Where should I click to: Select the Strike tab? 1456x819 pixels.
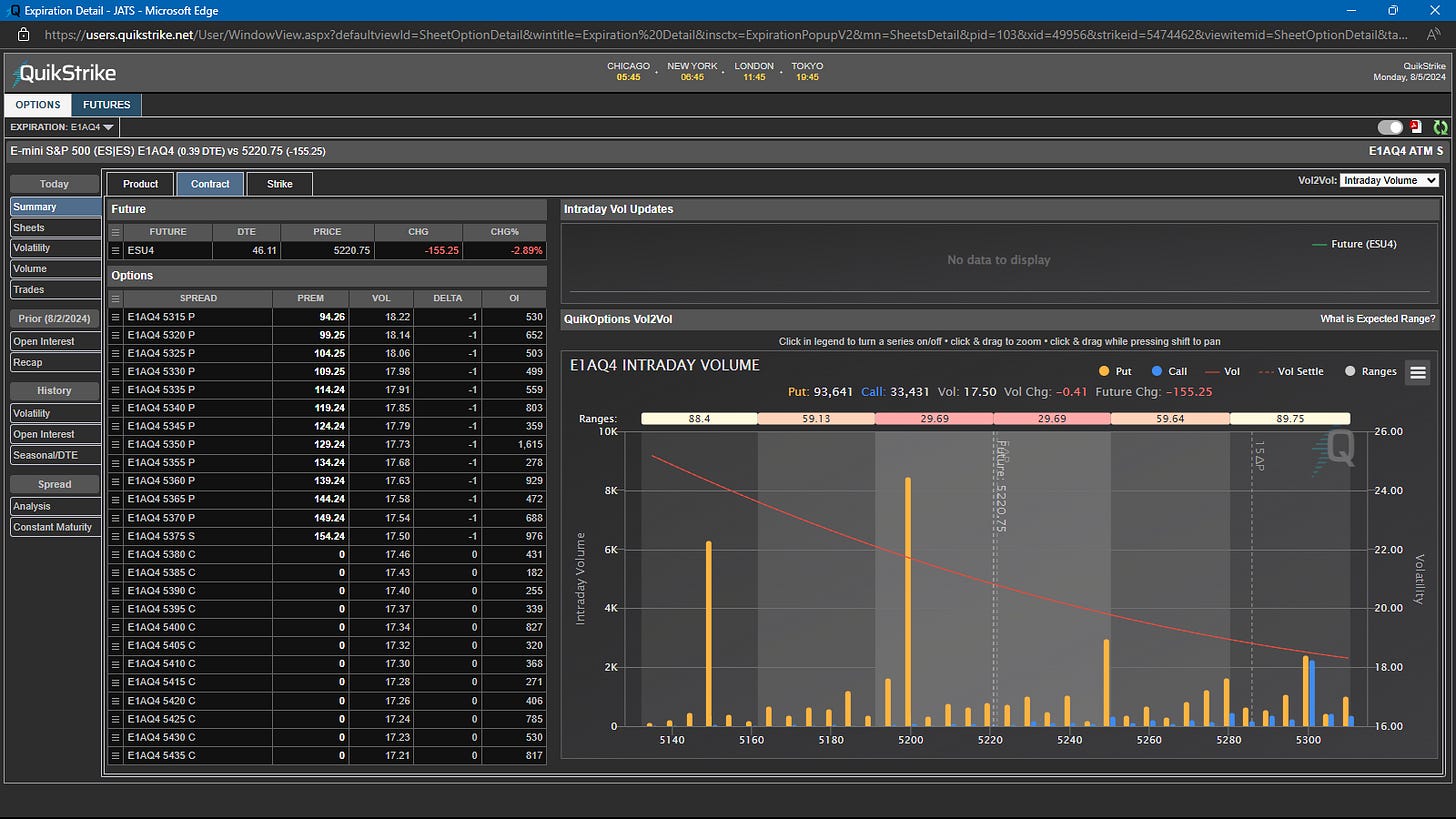[x=280, y=184]
